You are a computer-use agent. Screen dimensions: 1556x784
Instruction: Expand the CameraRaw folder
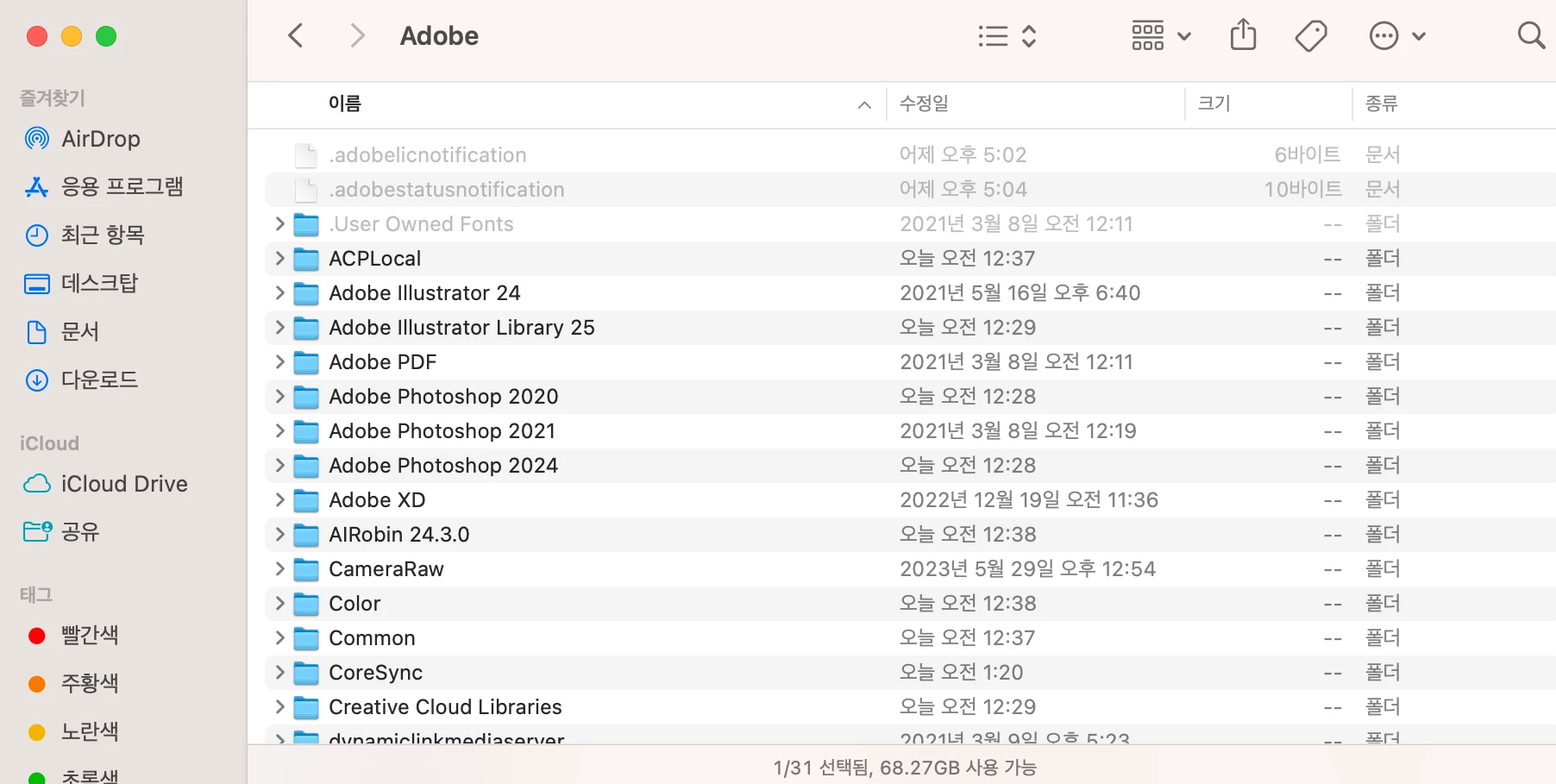279,569
